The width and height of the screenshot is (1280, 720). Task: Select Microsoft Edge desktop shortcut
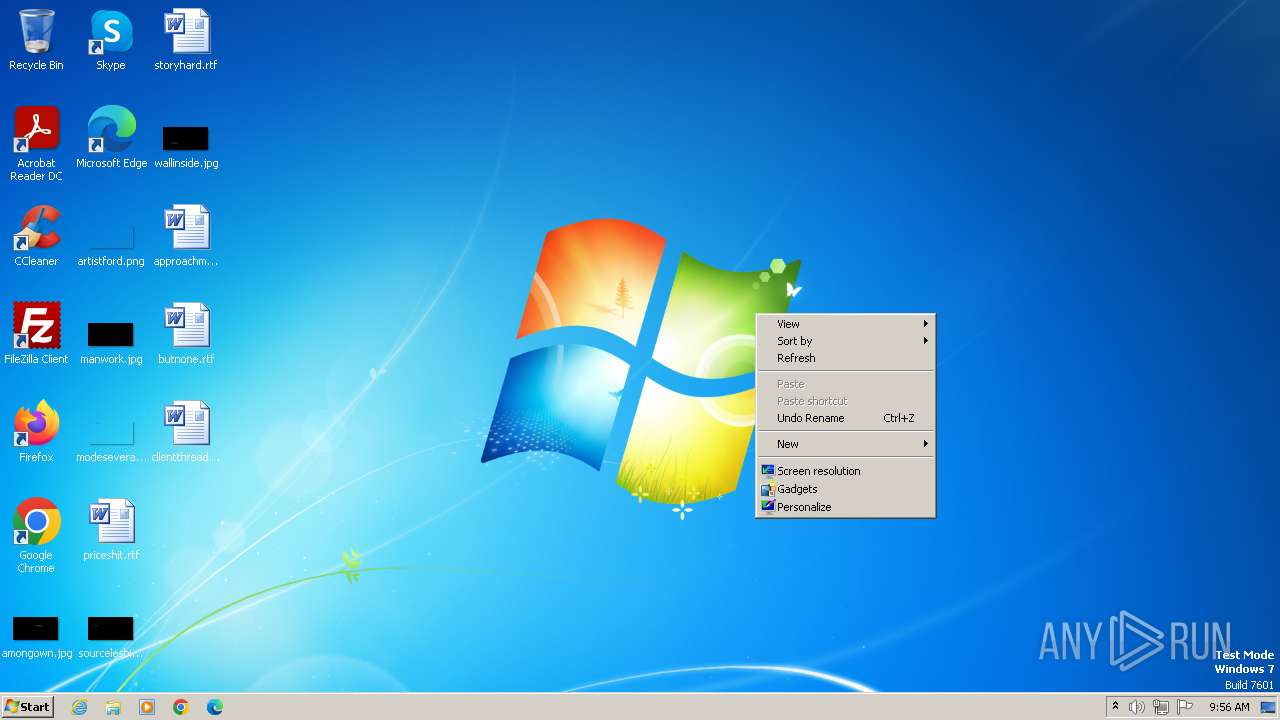tap(111, 138)
